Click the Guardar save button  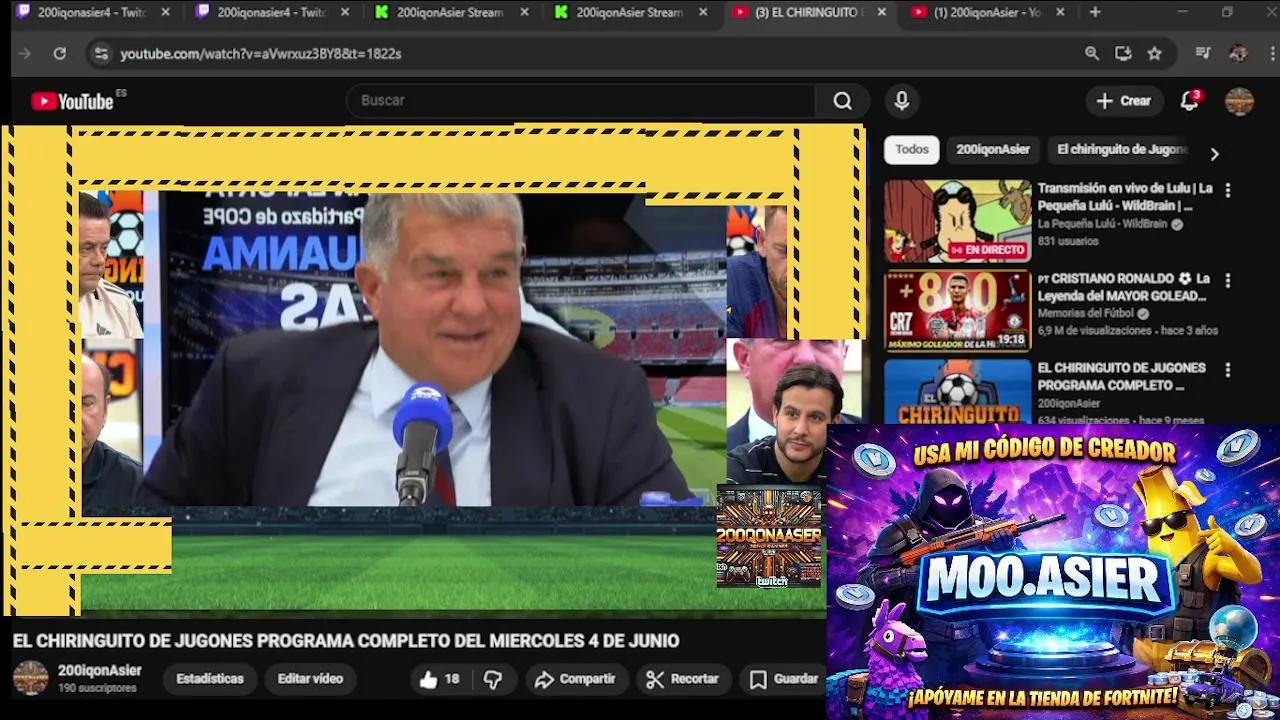pyautogui.click(x=785, y=679)
